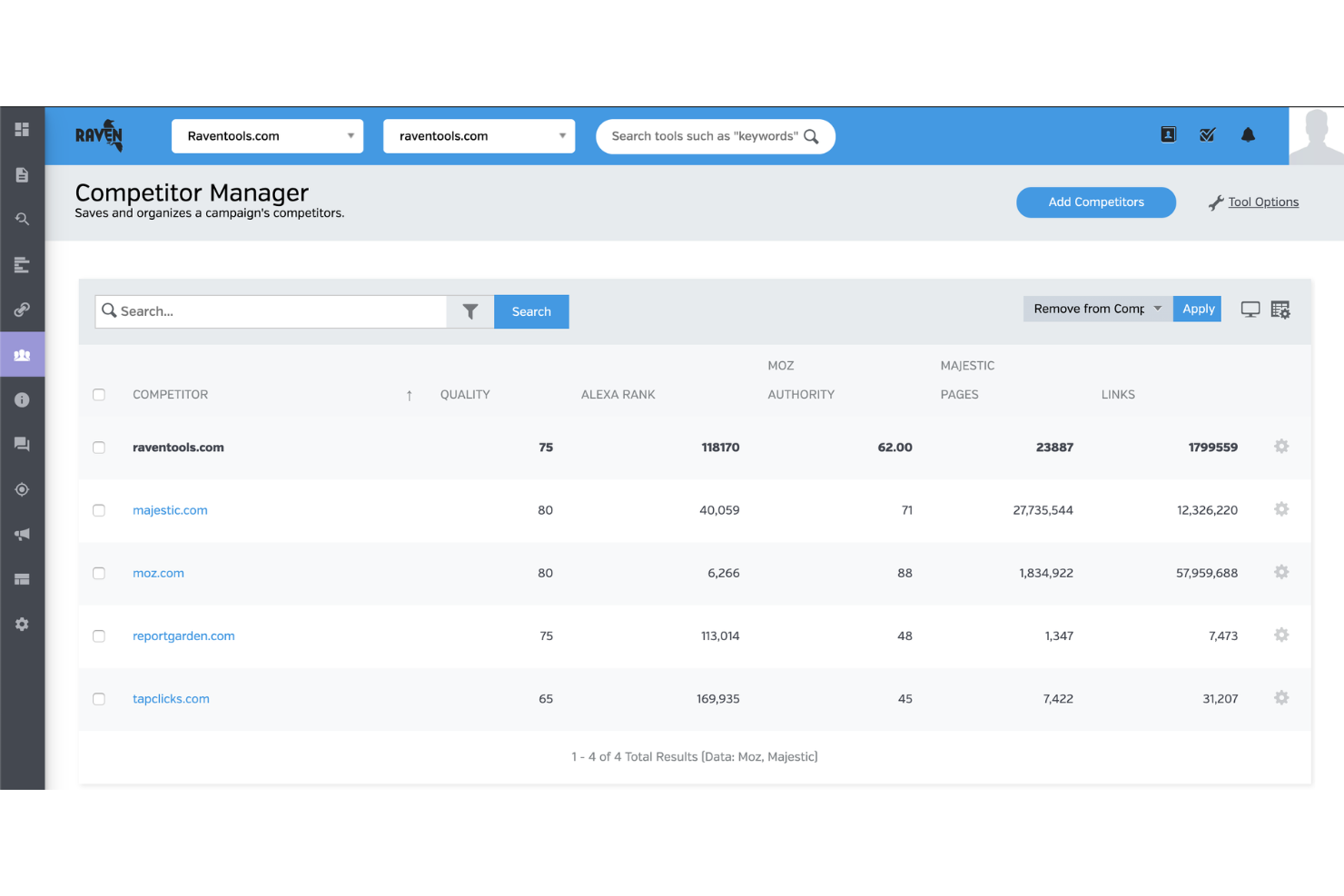This screenshot has width=1344, height=896.
Task: Click the megaphone marketing icon in sidebar
Action: click(23, 534)
